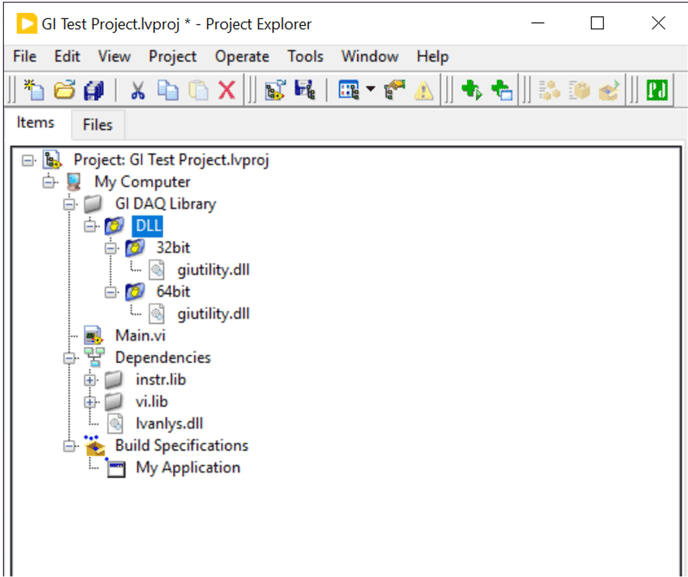Click the Save All toolbar icon

click(x=94, y=91)
